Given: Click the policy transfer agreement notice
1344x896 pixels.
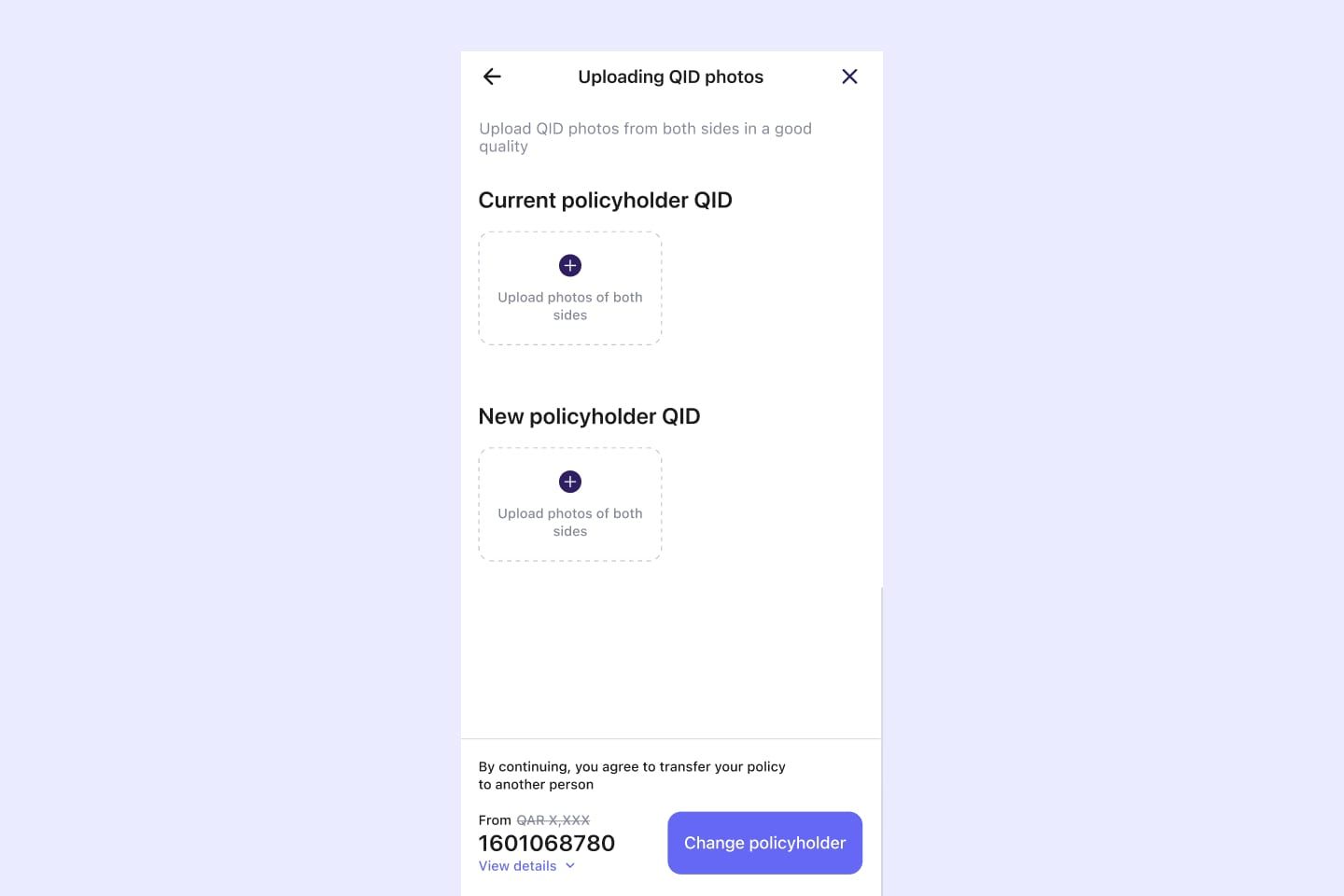Looking at the screenshot, I should 632,776.
